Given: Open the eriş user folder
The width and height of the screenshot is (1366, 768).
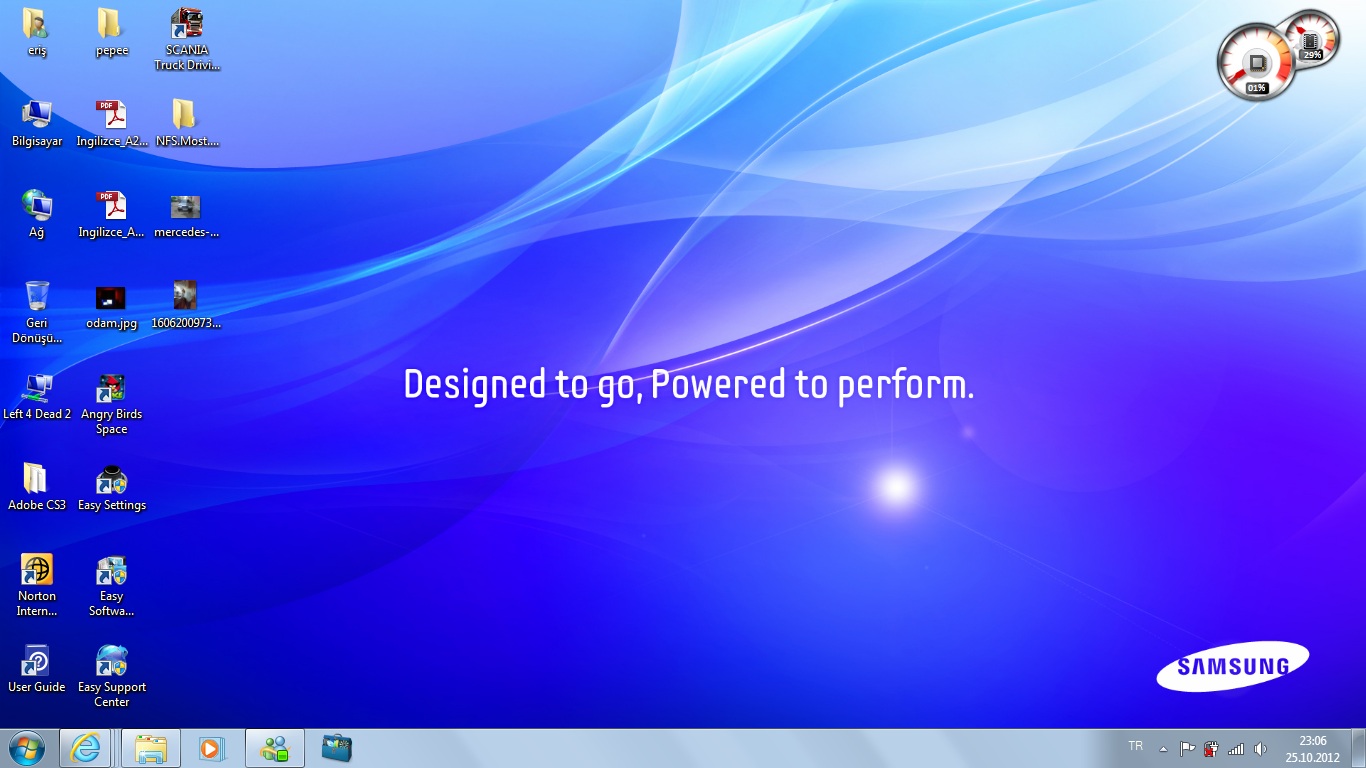Looking at the screenshot, I should (37, 32).
